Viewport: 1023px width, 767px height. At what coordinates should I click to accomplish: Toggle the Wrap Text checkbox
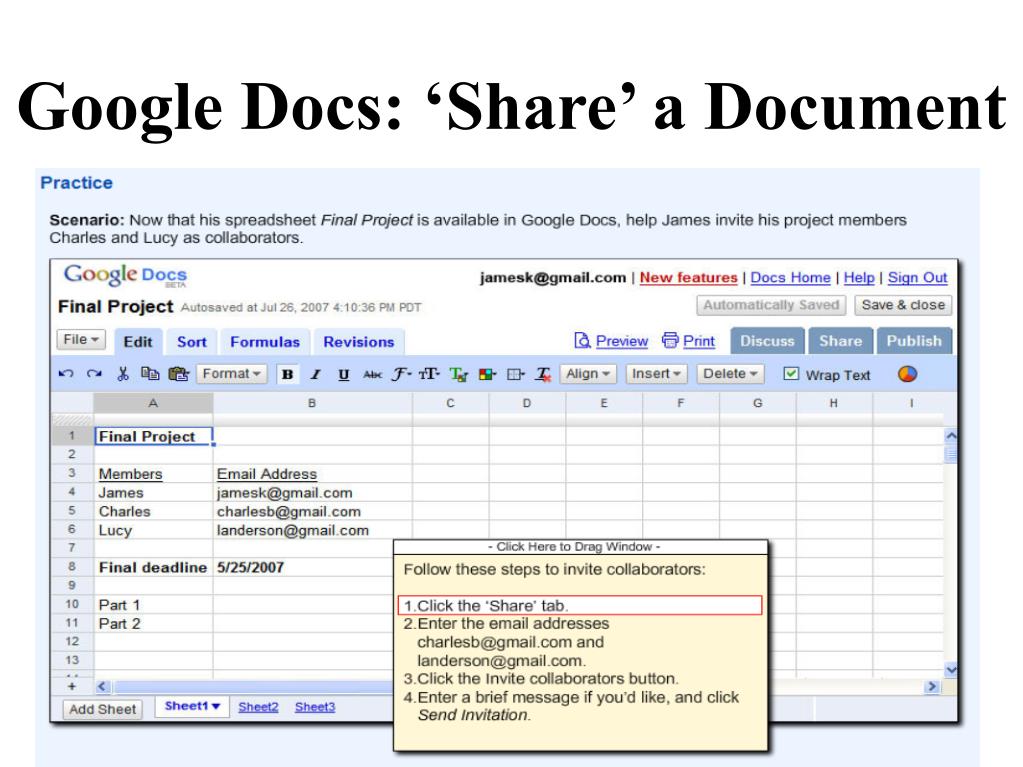[791, 374]
